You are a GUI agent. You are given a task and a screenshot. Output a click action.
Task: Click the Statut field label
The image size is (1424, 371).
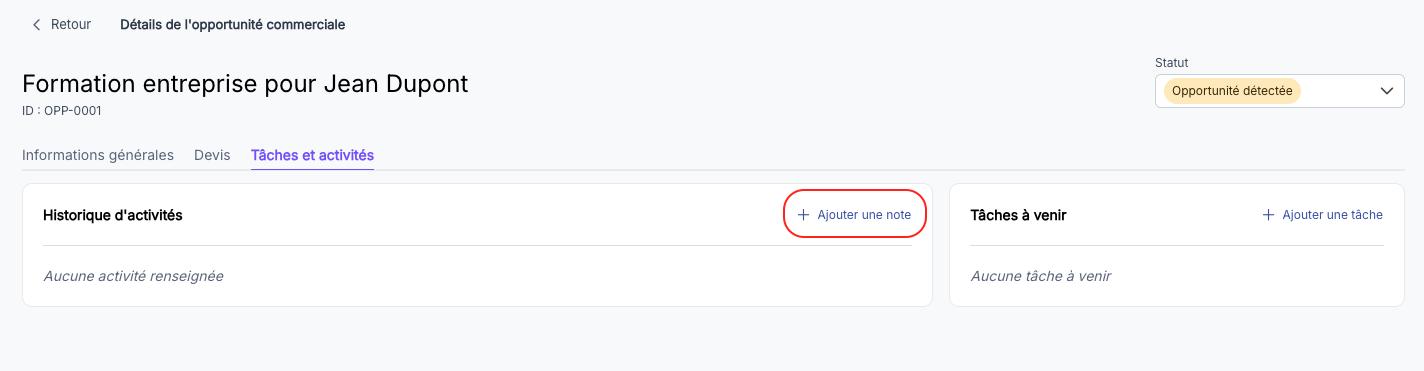[1172, 62]
